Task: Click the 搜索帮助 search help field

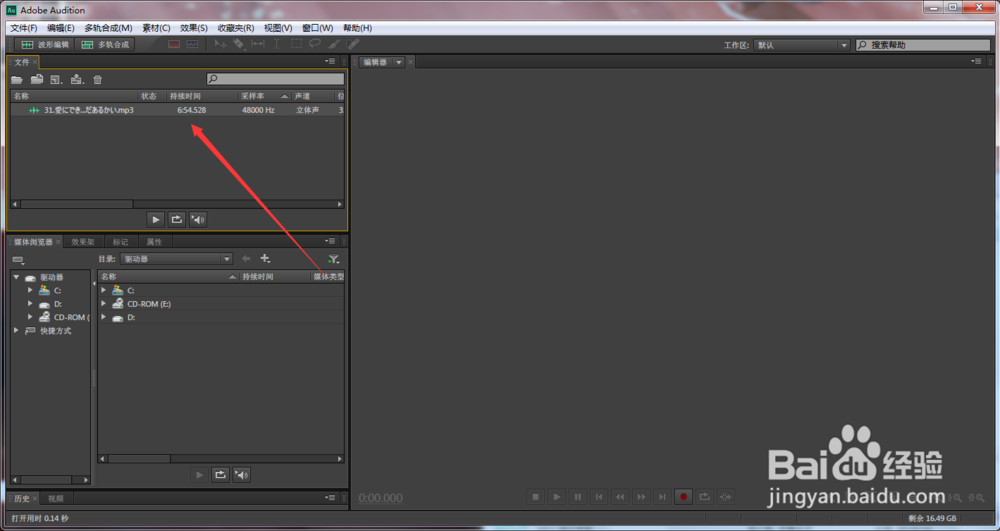Action: pos(923,45)
